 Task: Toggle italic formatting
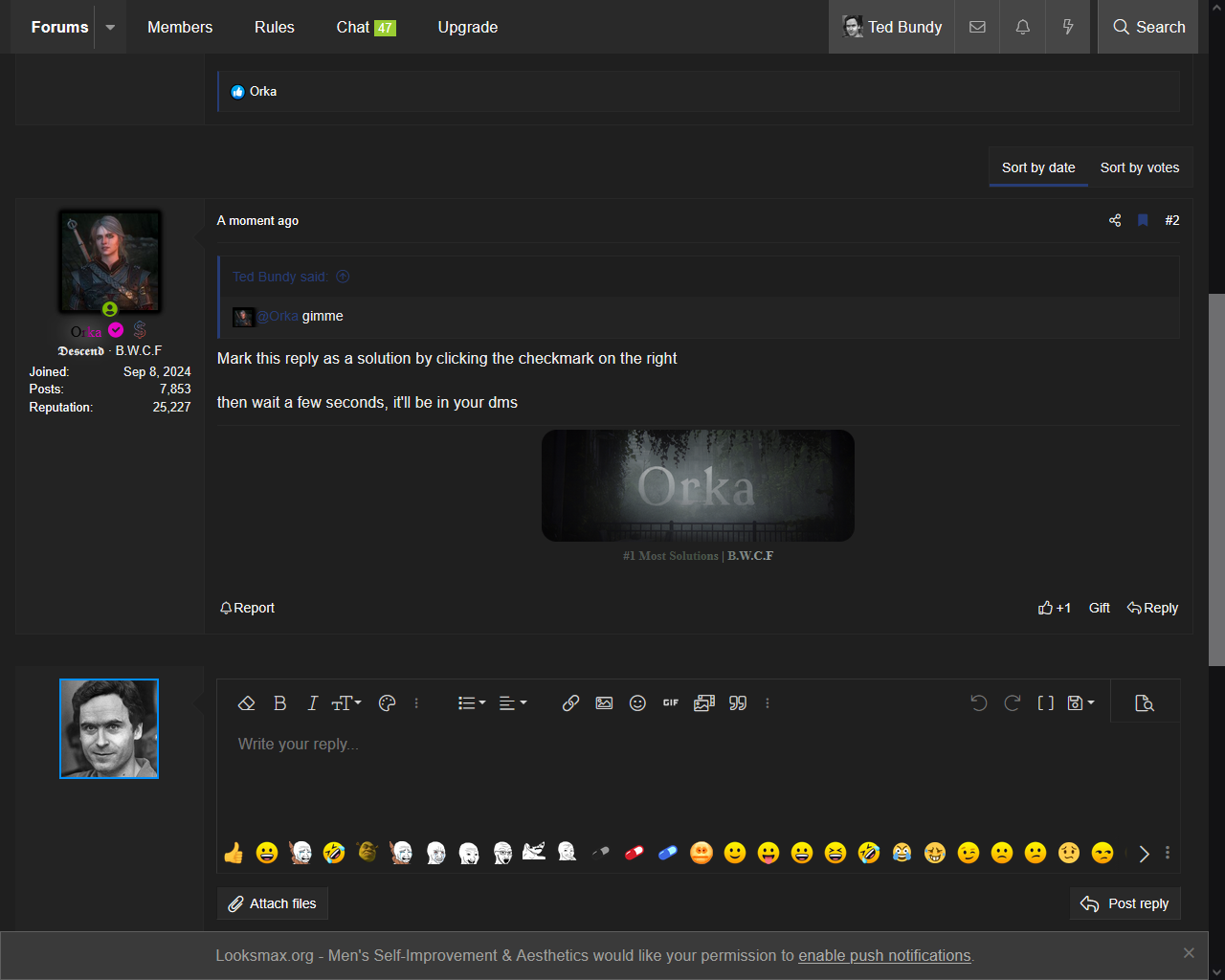pos(312,703)
